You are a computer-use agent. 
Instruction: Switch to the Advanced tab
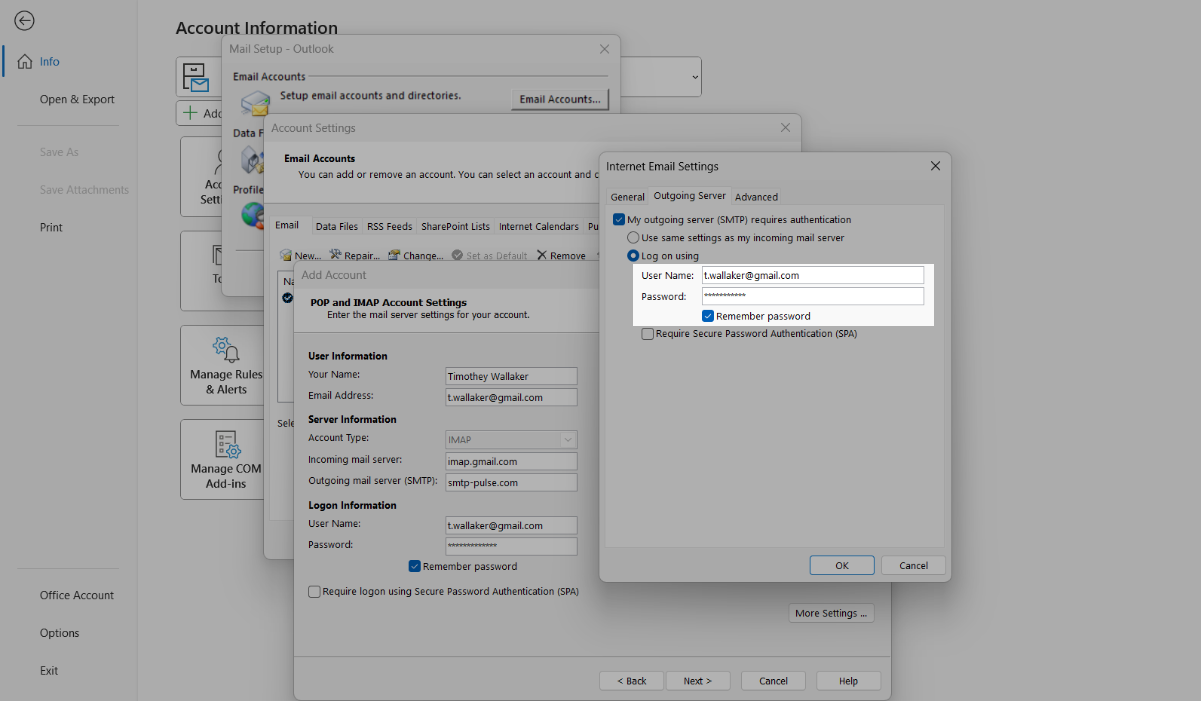click(x=756, y=197)
